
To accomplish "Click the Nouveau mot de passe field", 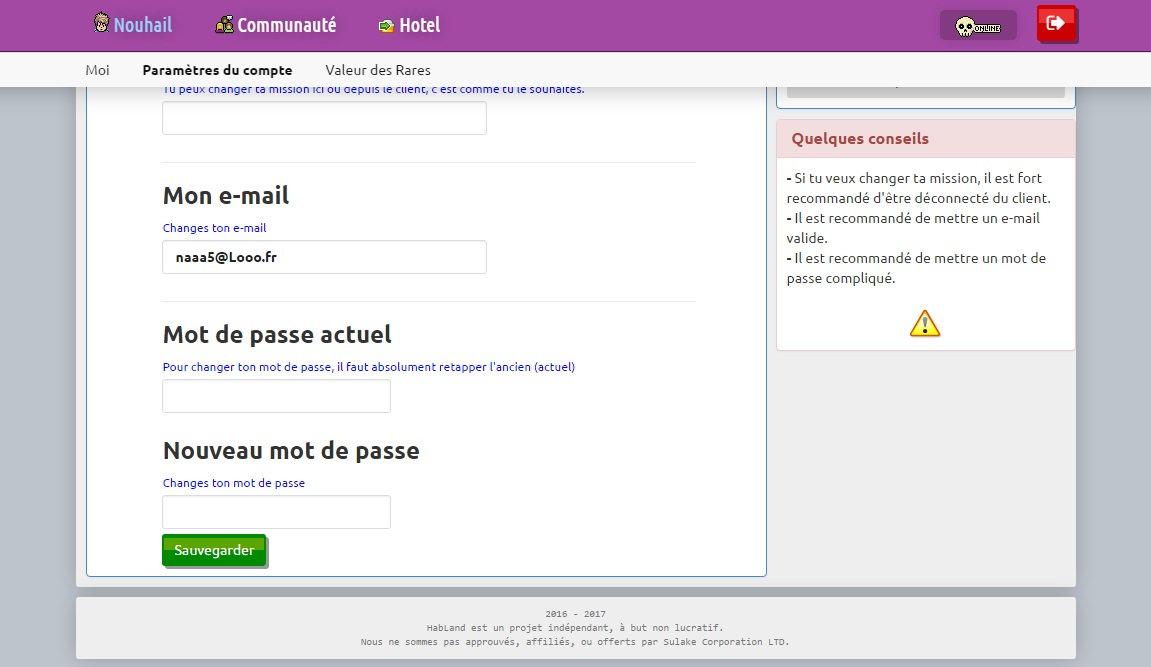I will tap(276, 512).
